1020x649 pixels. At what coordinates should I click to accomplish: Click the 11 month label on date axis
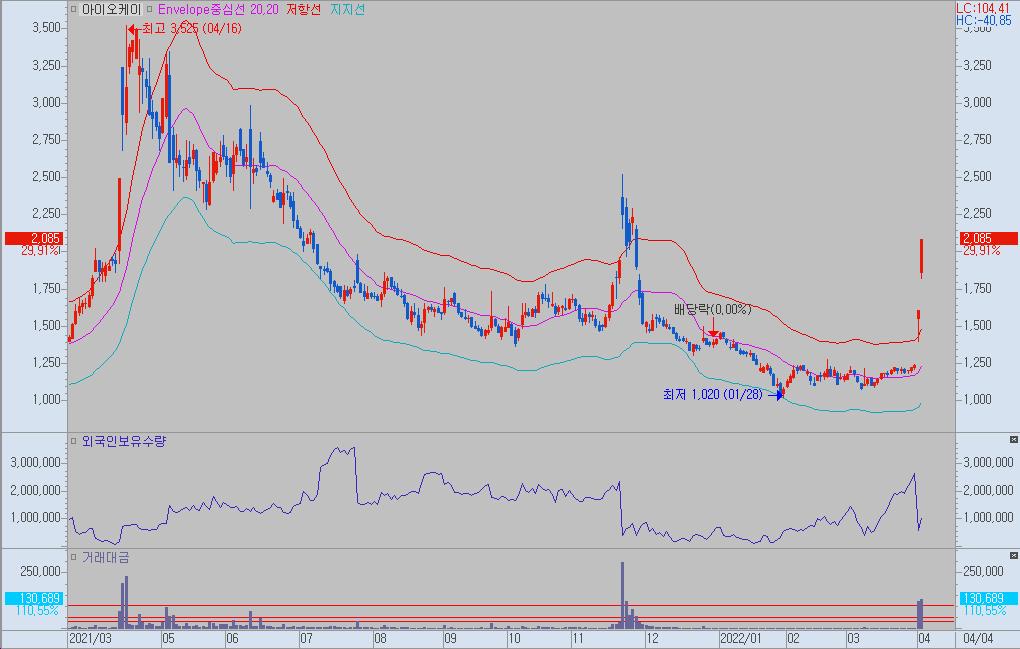578,639
